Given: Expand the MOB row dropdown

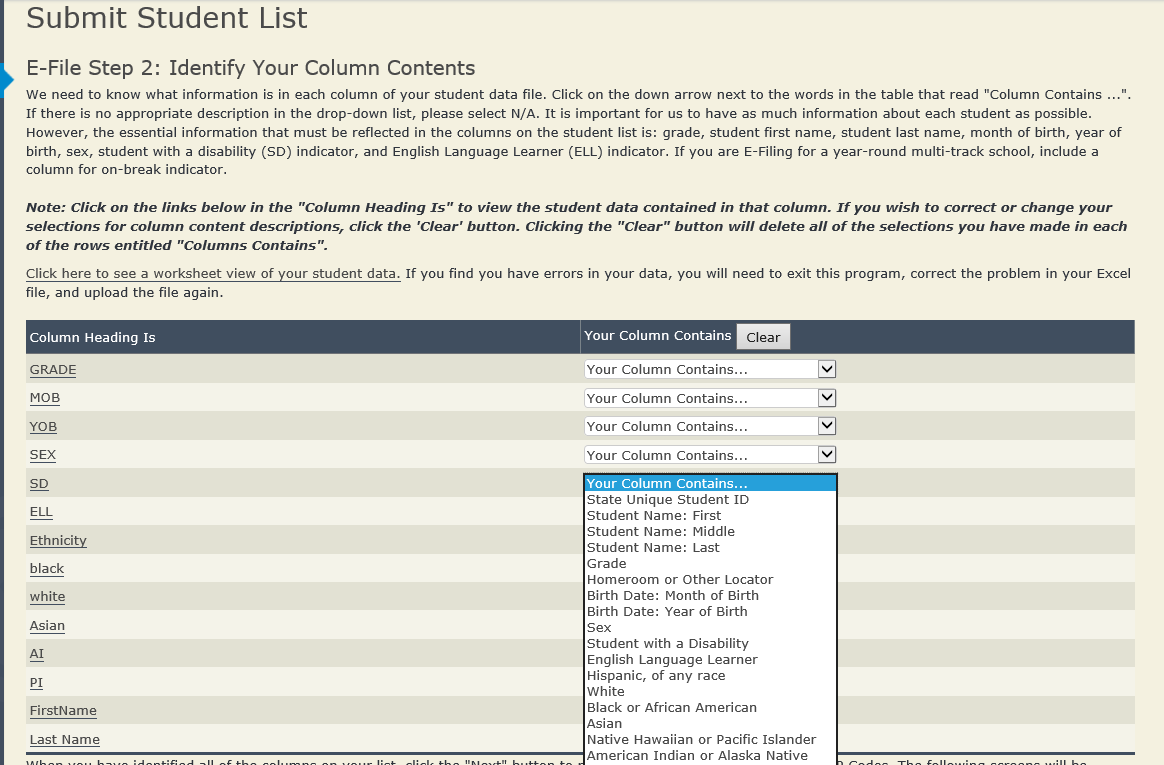Looking at the screenshot, I should click(709, 398).
